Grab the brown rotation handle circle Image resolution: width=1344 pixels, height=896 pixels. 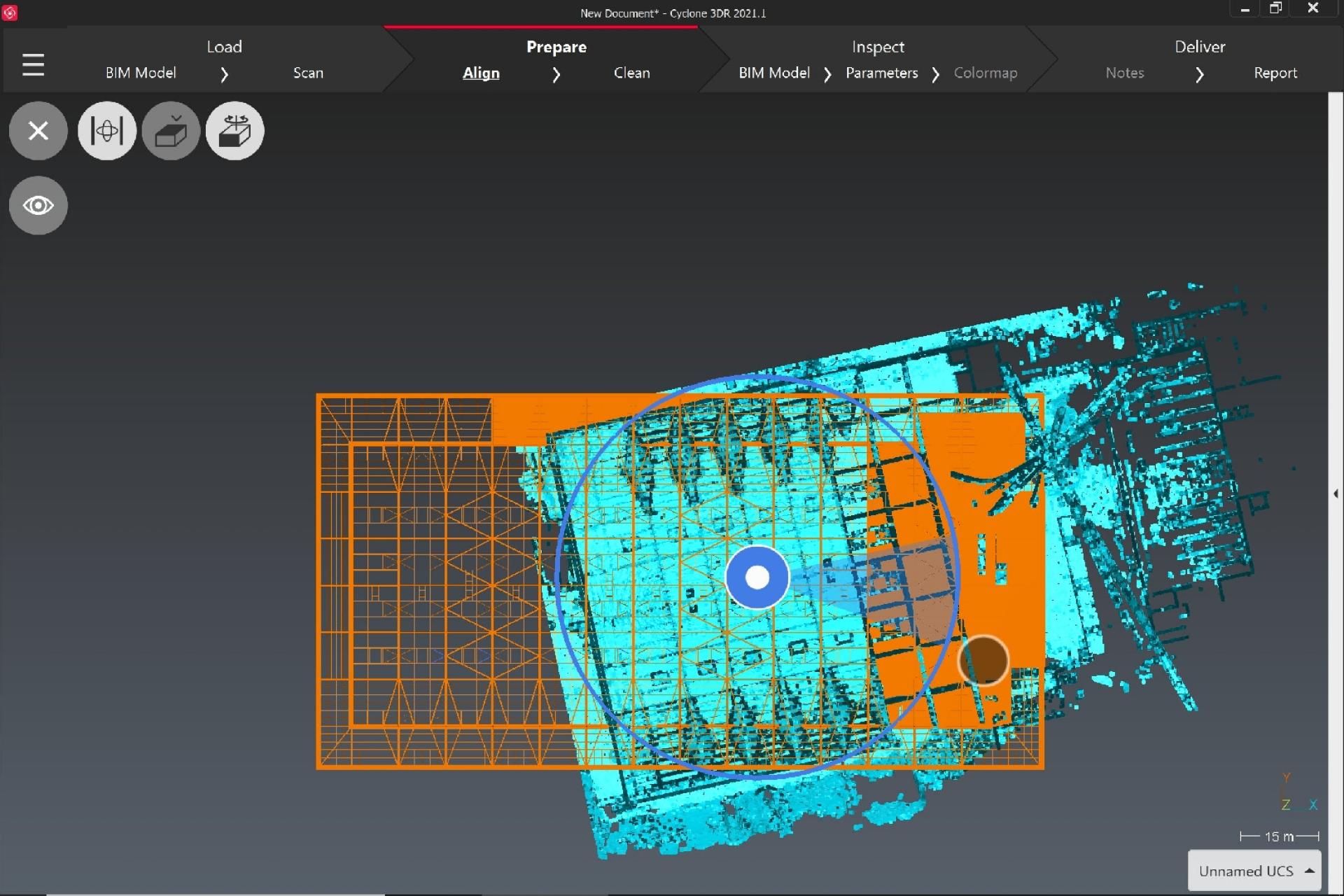(983, 660)
